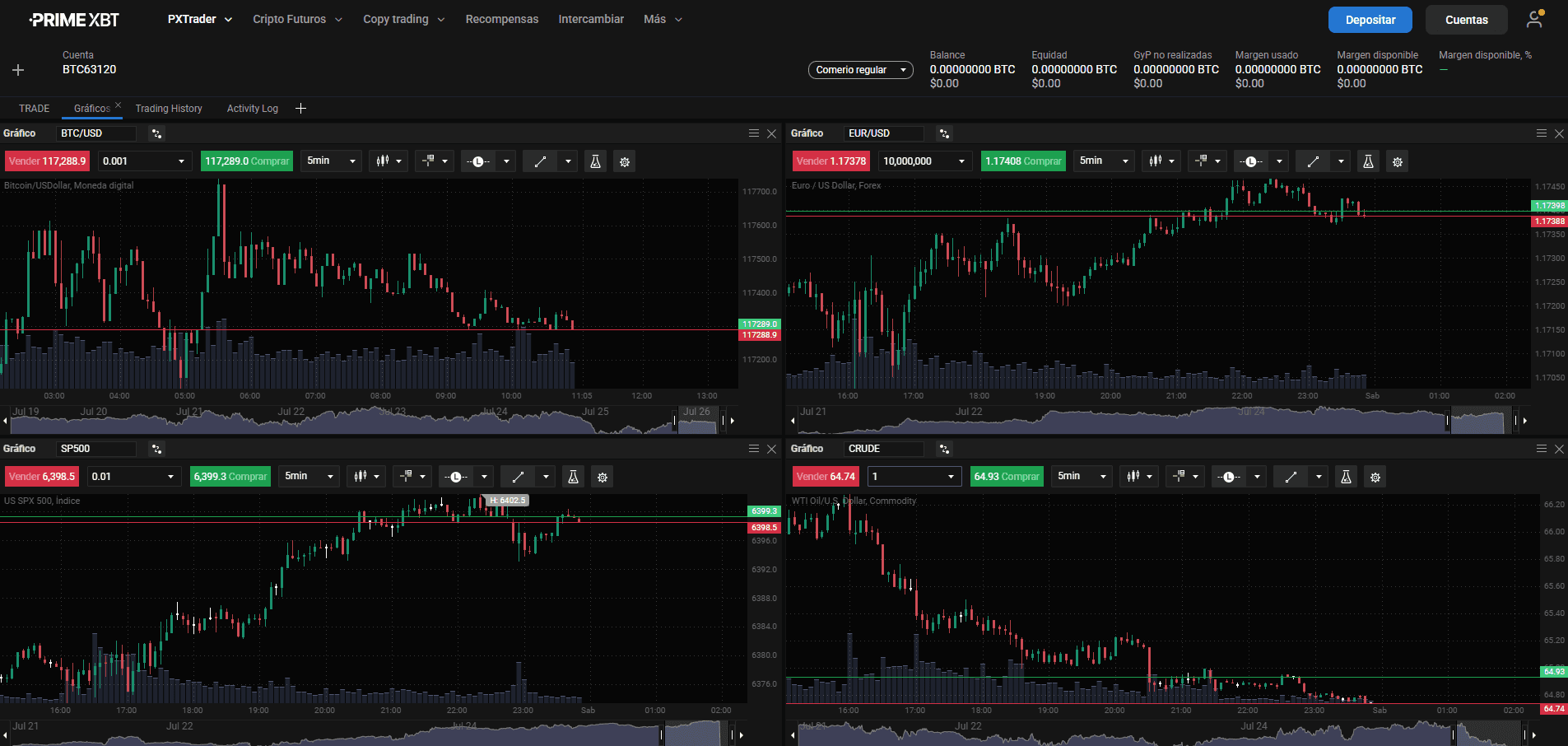This screenshot has width=1568, height=746.
Task: Open the BTC/USD chart hamburger menu
Action: point(754,133)
